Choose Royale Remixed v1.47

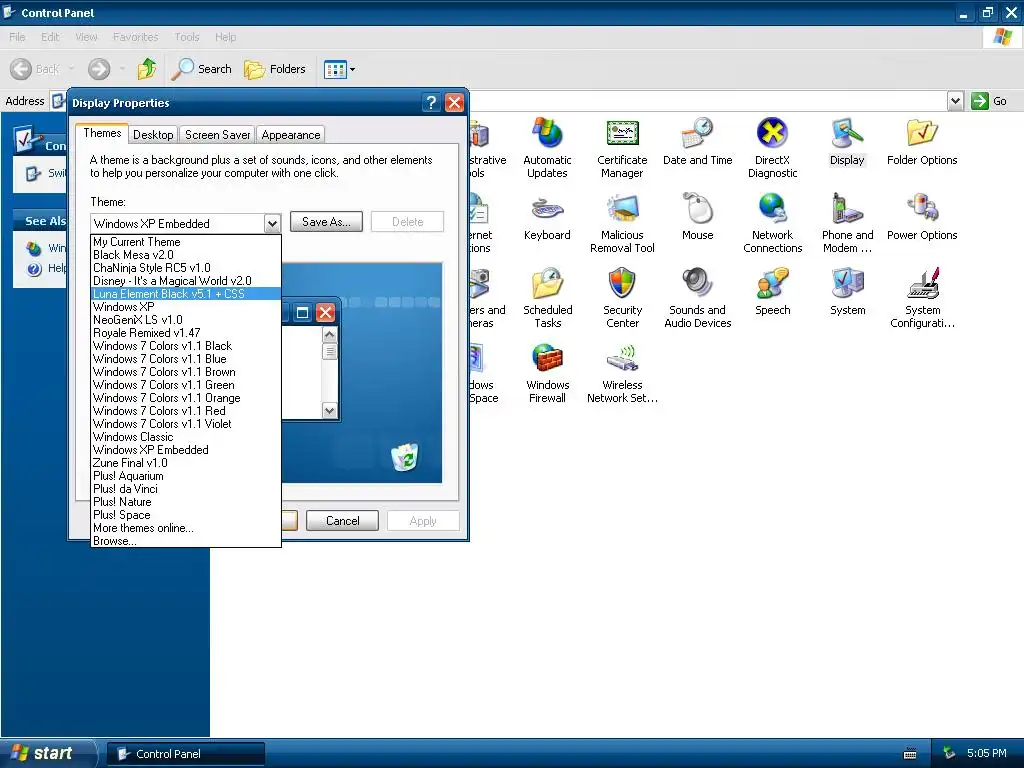[x=185, y=333]
